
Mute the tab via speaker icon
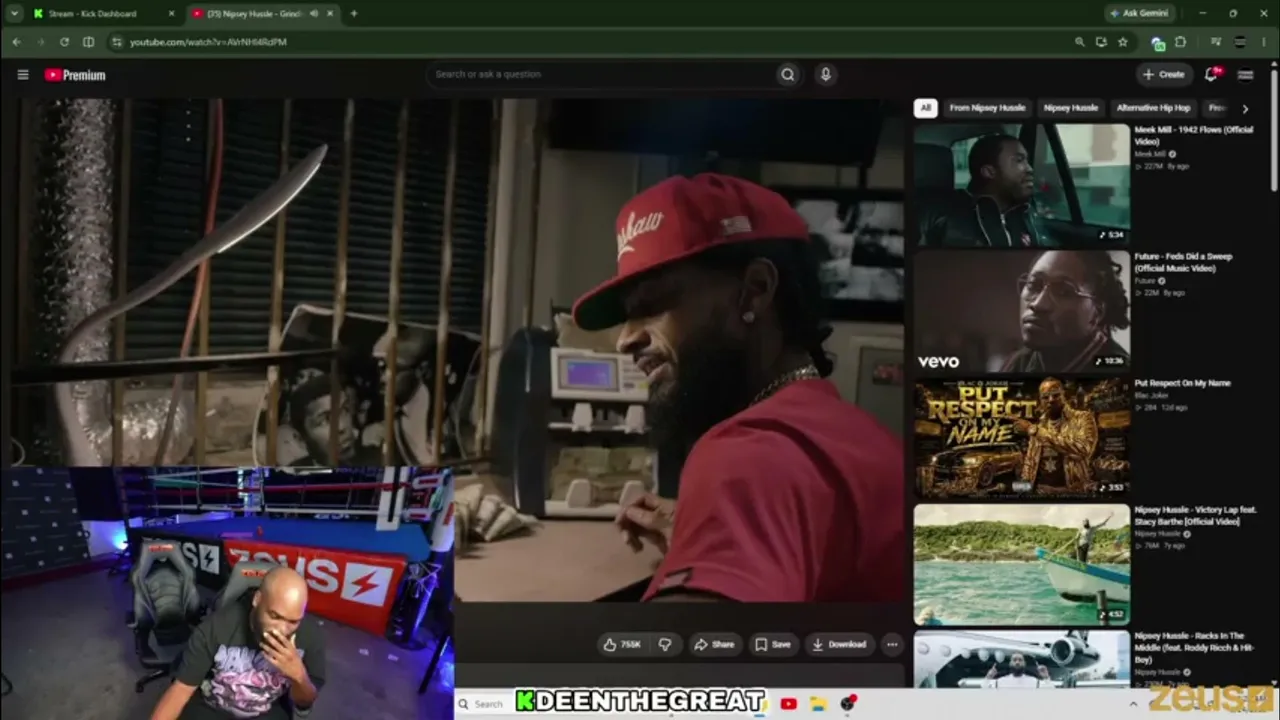(x=314, y=14)
